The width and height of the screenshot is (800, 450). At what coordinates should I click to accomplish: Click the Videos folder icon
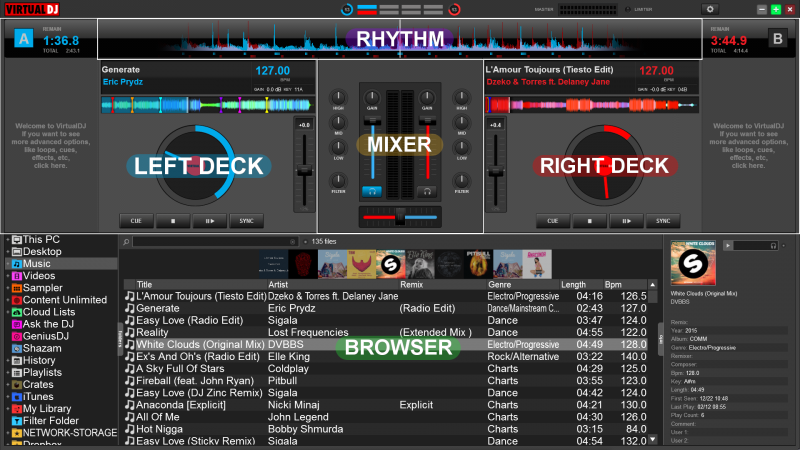(x=17, y=276)
